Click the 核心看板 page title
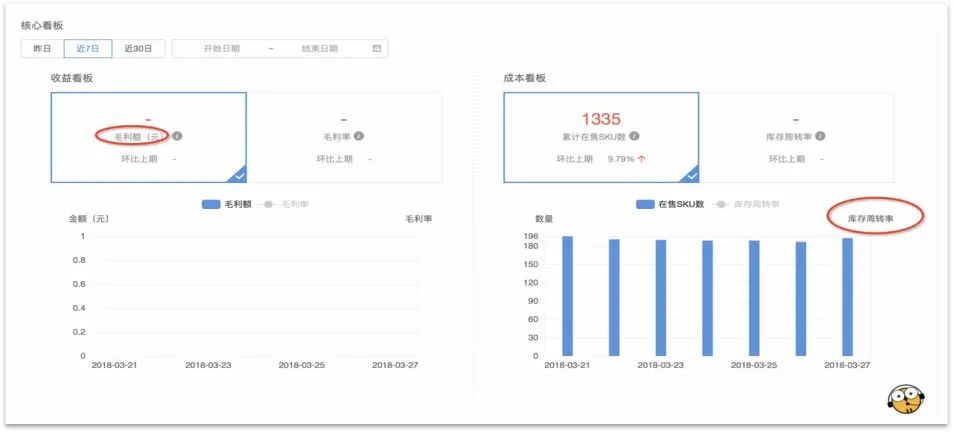 point(42,26)
